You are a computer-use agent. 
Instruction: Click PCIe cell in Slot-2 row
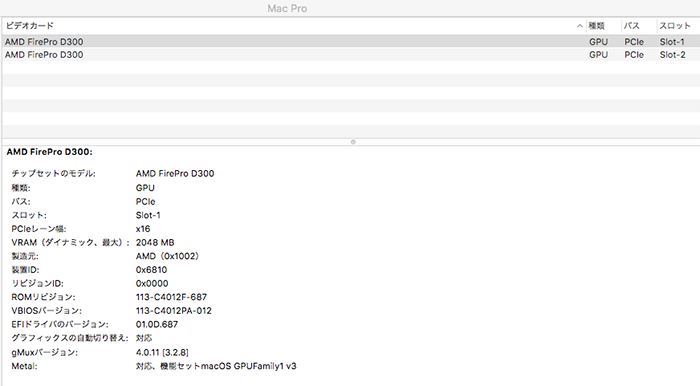(x=633, y=54)
